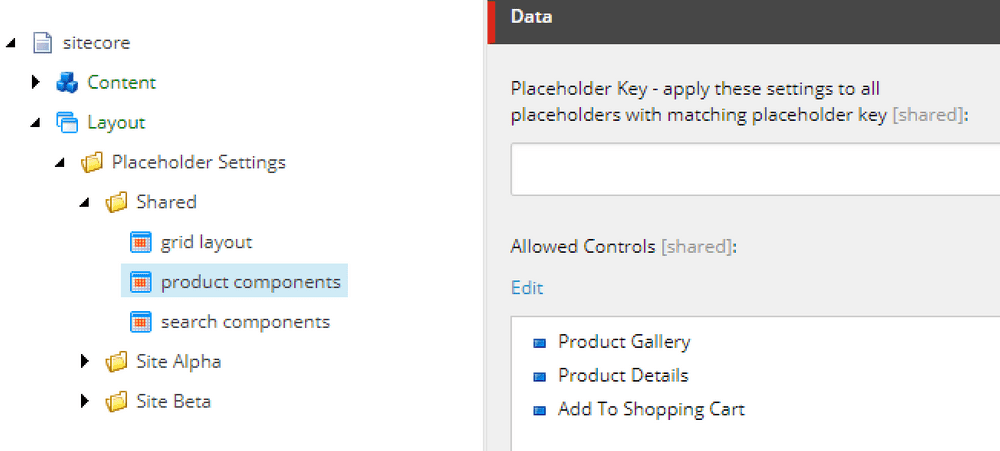Click the Placeholder Settings folder icon
This screenshot has height=451, width=1000.
tap(92, 163)
